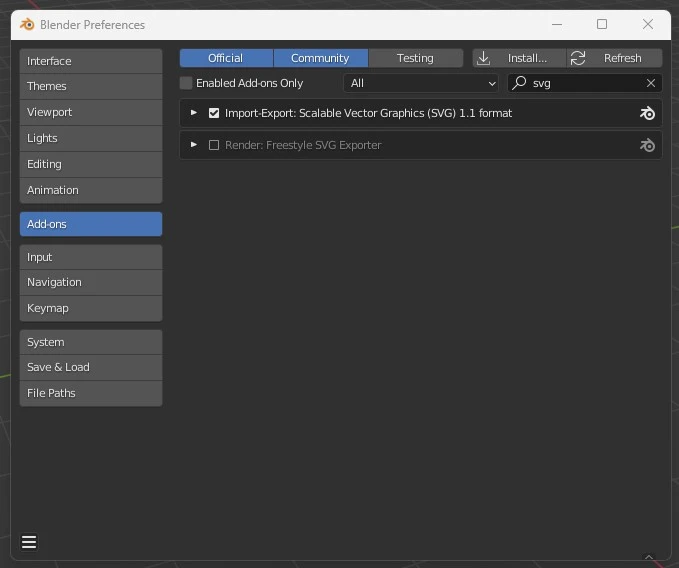Viewport: 679px width, 568px height.
Task: Open File Paths preferences
Action: click(91, 393)
